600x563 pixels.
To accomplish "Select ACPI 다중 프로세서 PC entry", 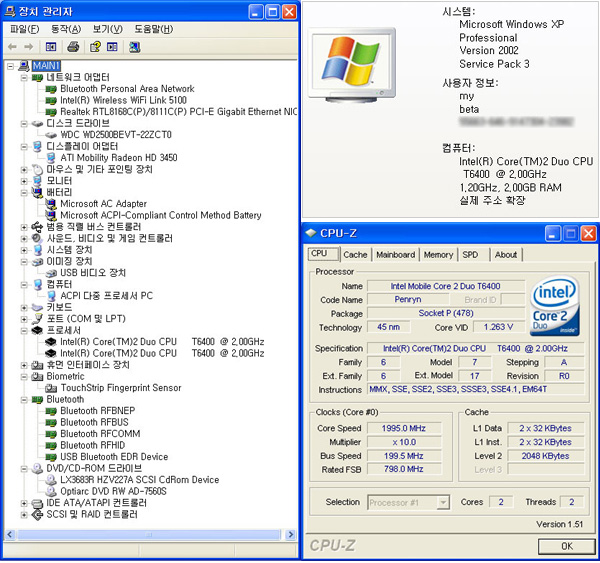I will (x=106, y=295).
